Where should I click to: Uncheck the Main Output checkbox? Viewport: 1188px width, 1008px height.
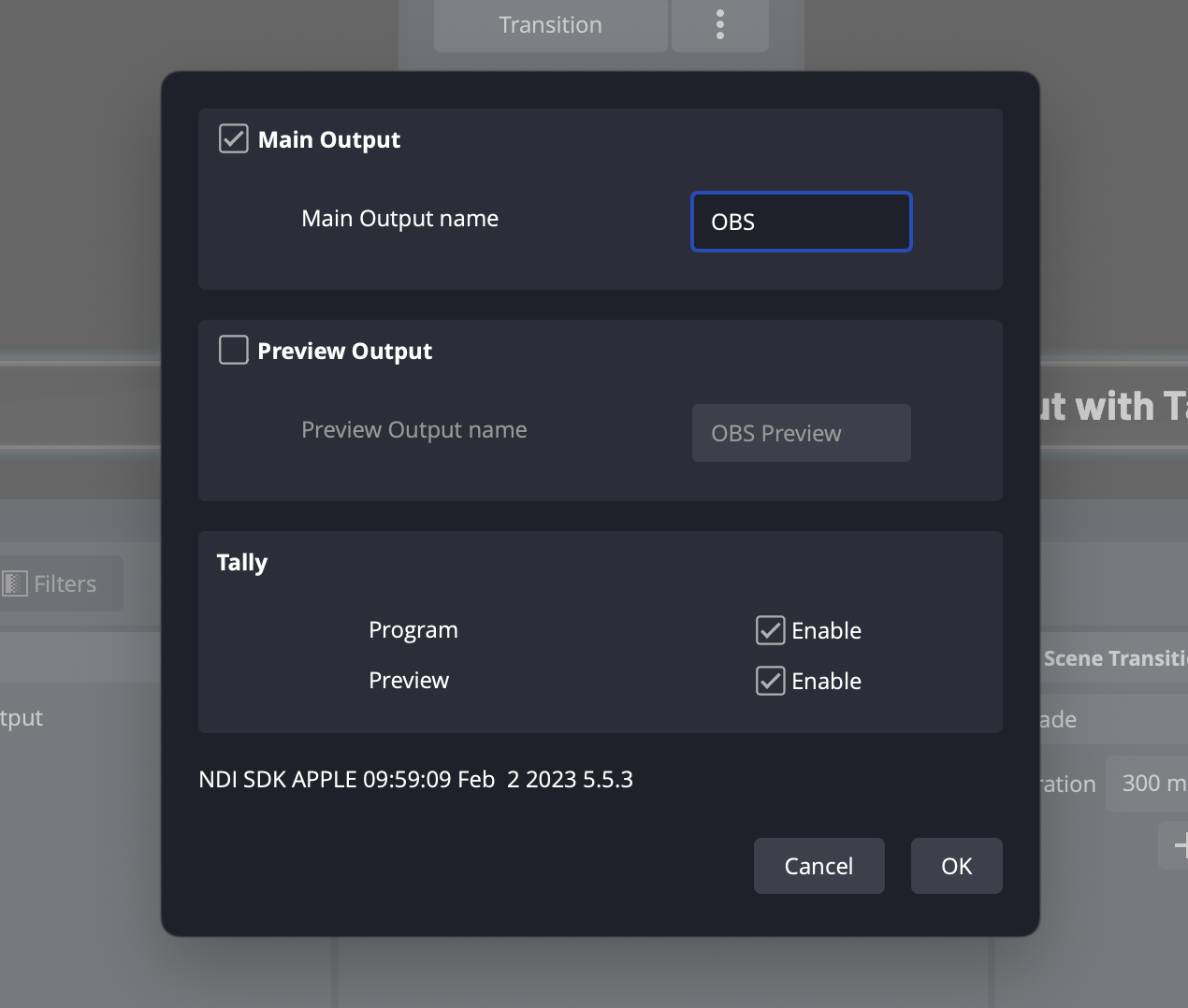tap(233, 139)
